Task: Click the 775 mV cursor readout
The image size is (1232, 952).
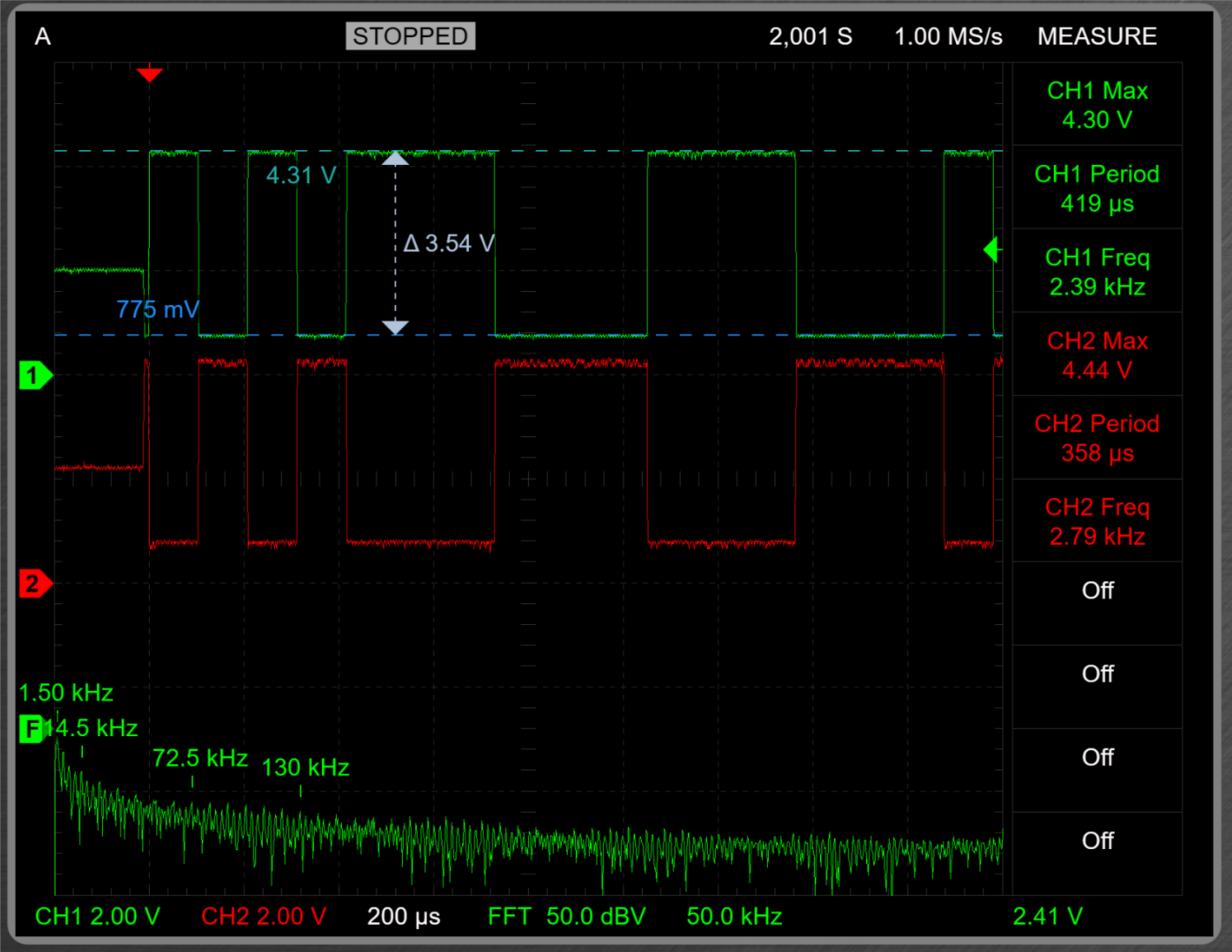Action: (x=158, y=309)
